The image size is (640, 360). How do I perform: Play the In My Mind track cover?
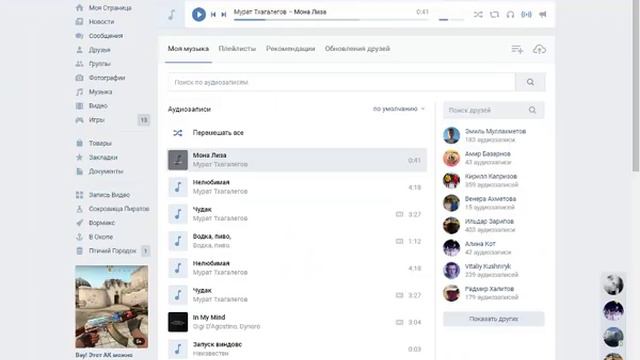[178, 322]
